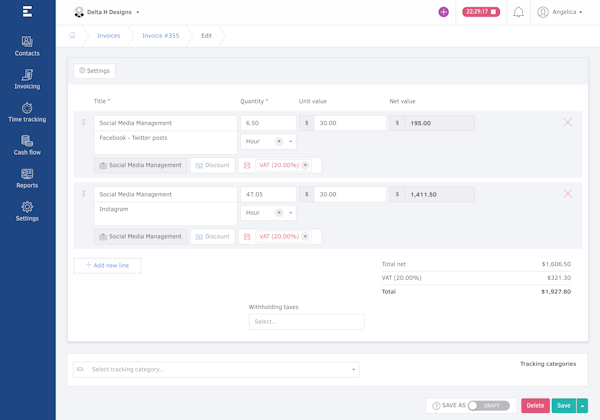Grab the reorder handle of the first line
Image resolution: width=600 pixels, height=420 pixels.
point(83,122)
